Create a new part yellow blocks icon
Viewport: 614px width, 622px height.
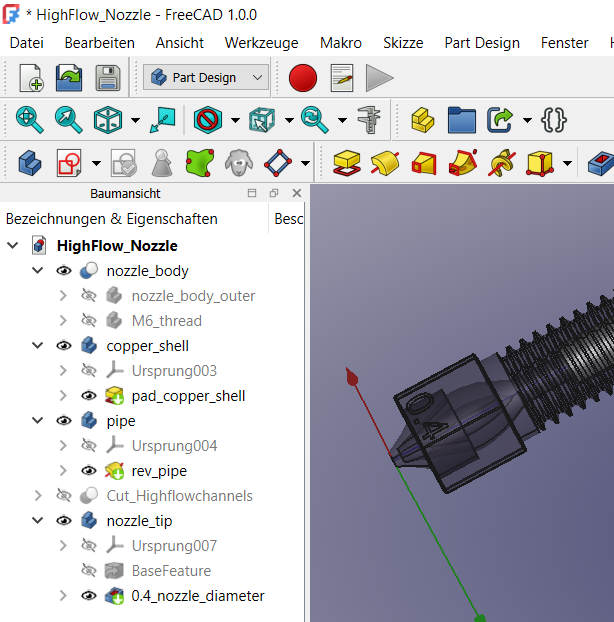point(422,120)
